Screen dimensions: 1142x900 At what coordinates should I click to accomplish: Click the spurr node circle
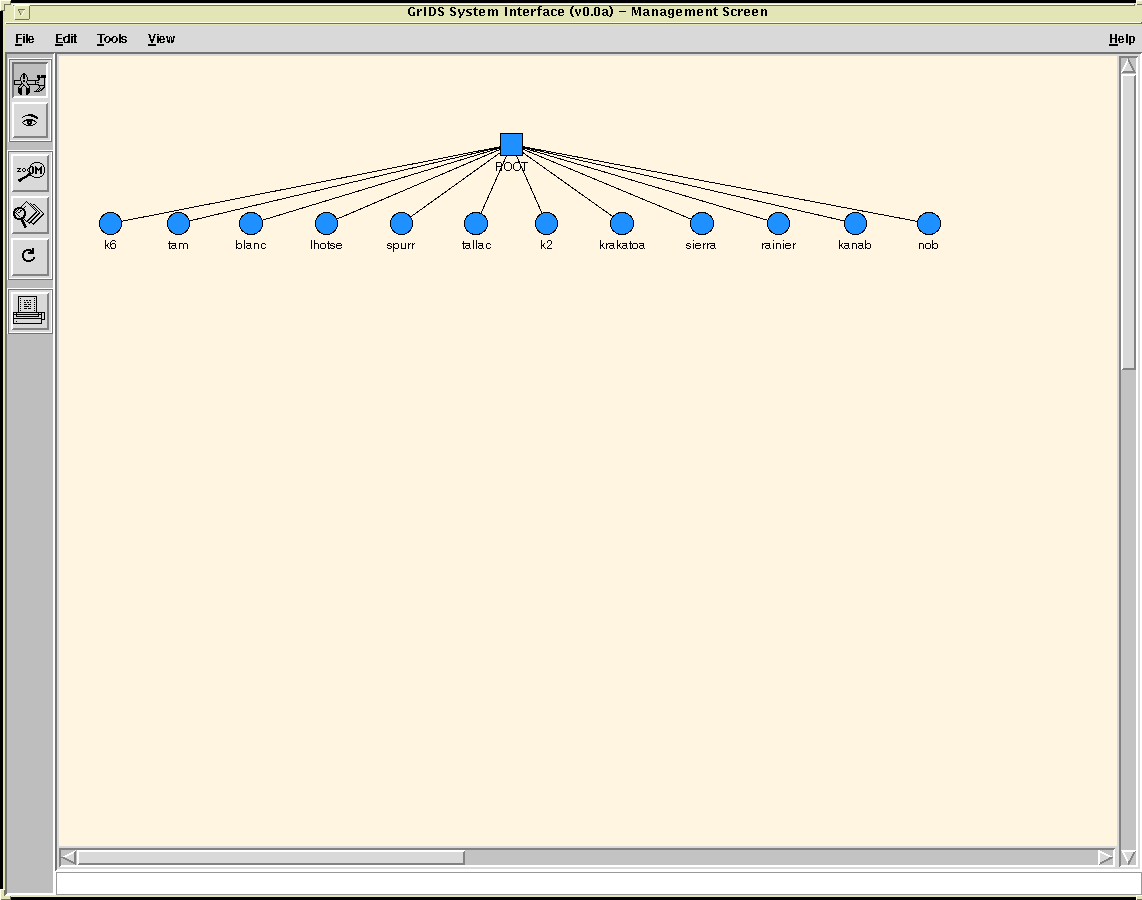(x=401, y=224)
